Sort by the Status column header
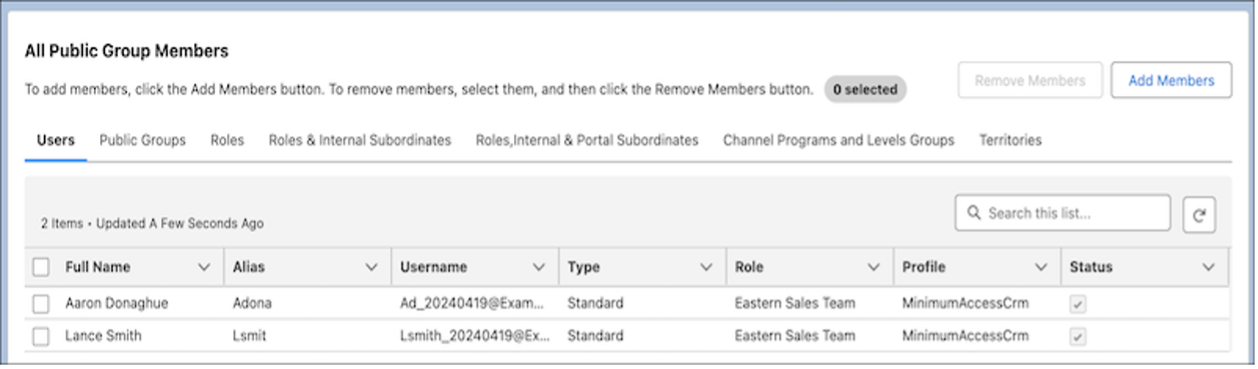 (x=1091, y=268)
